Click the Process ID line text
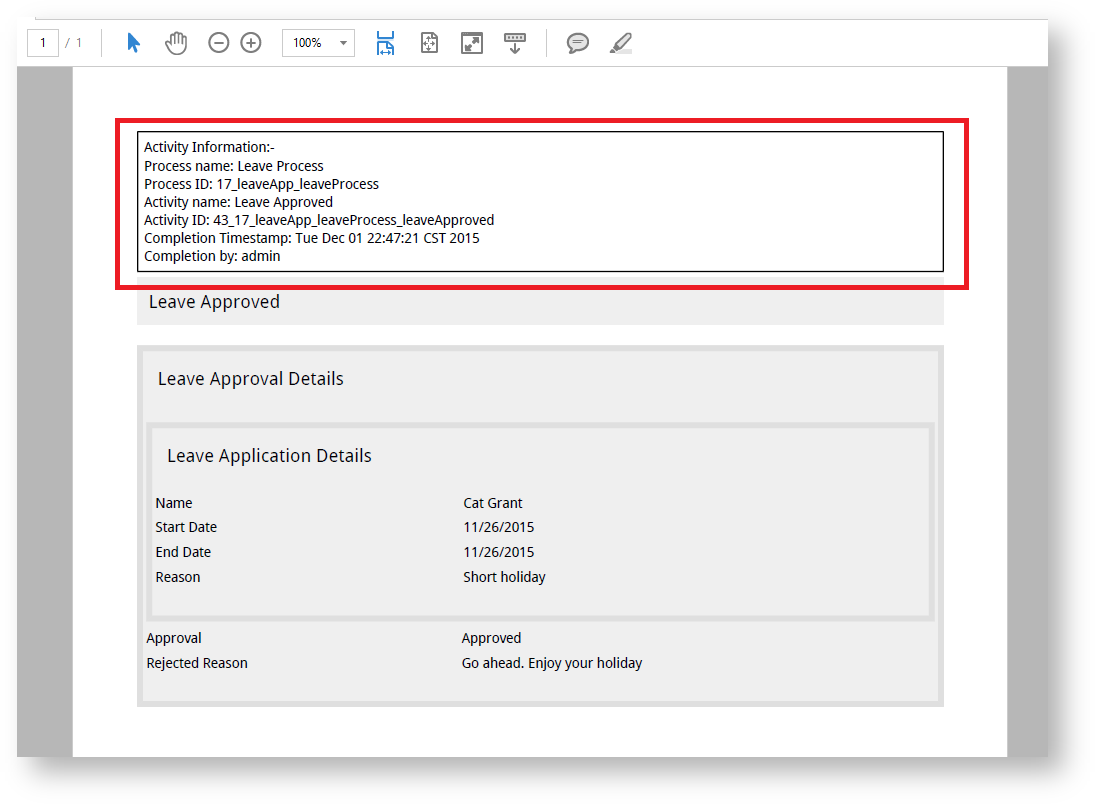The width and height of the screenshot is (1096, 805). pos(261,184)
